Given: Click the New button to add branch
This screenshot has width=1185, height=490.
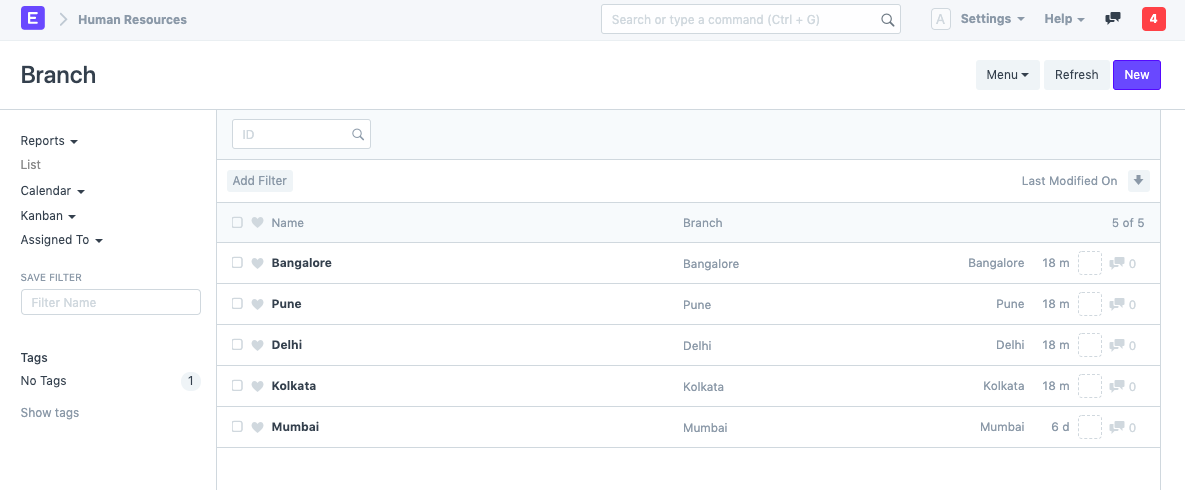Looking at the screenshot, I should (1136, 75).
